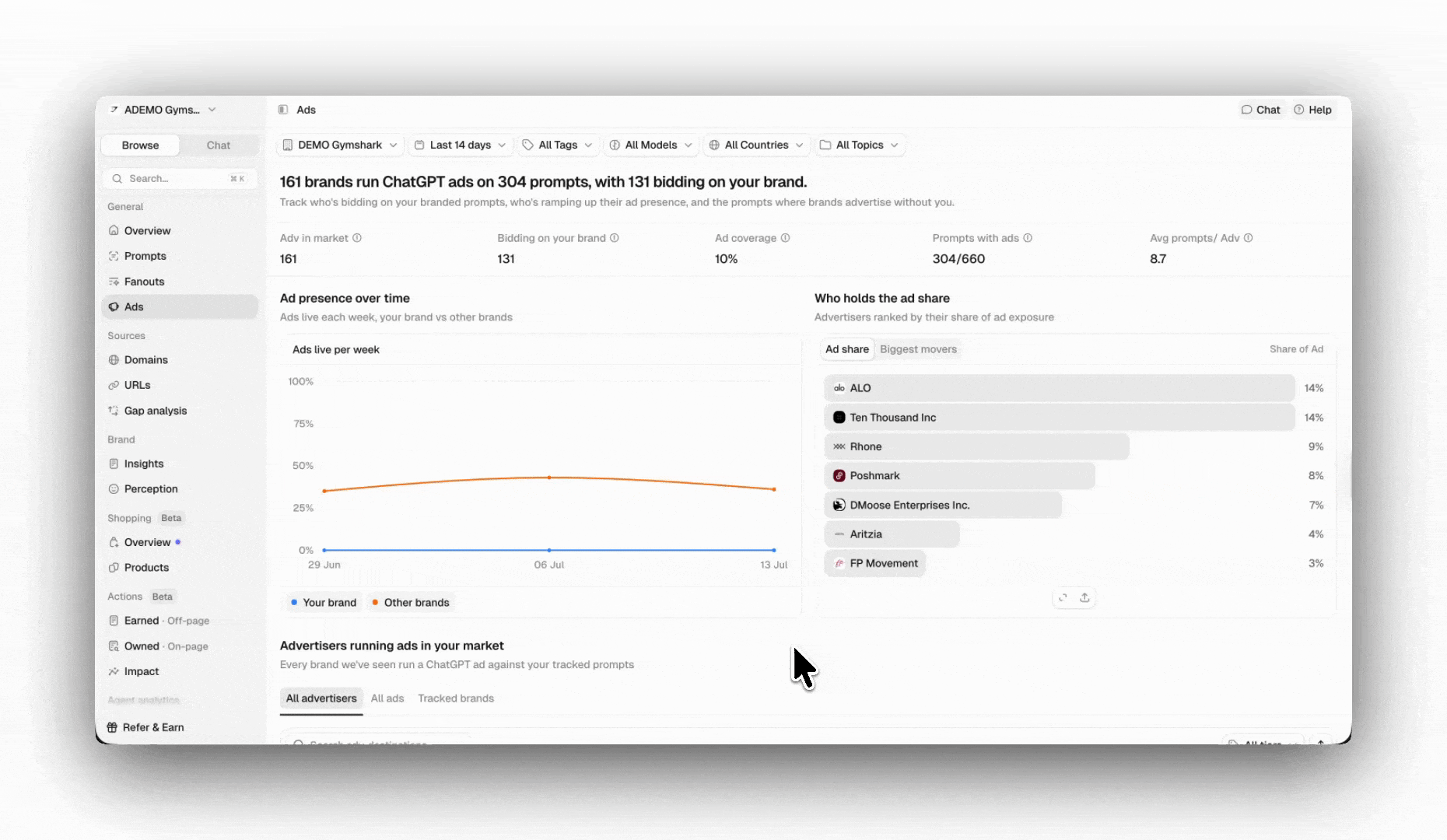This screenshot has height=840, width=1447.
Task: Click the sidebar Search field
Action: 179,179
